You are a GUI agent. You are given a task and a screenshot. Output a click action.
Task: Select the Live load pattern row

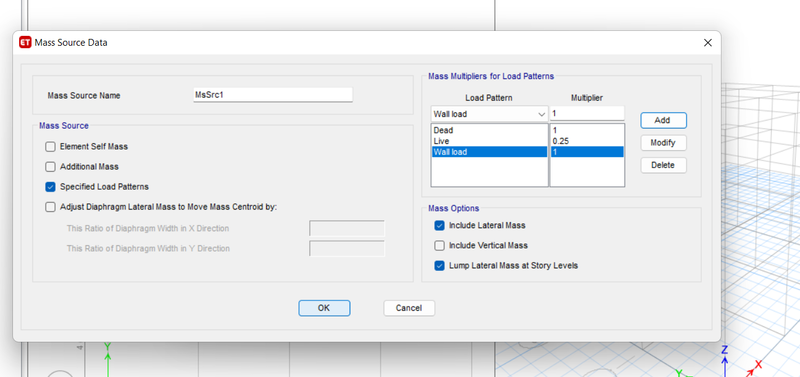tap(489, 141)
